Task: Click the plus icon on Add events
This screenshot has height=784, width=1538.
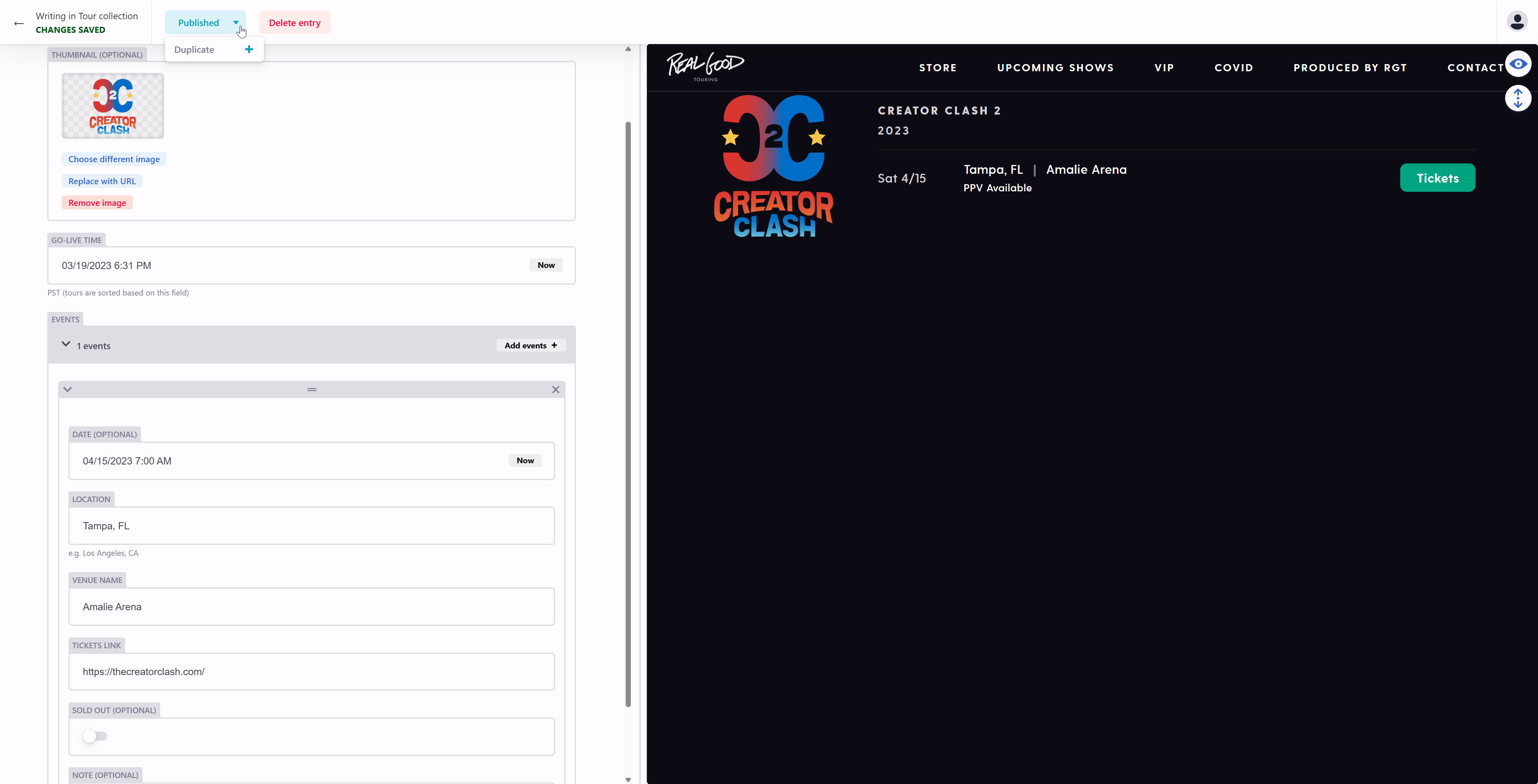Action: pos(554,345)
